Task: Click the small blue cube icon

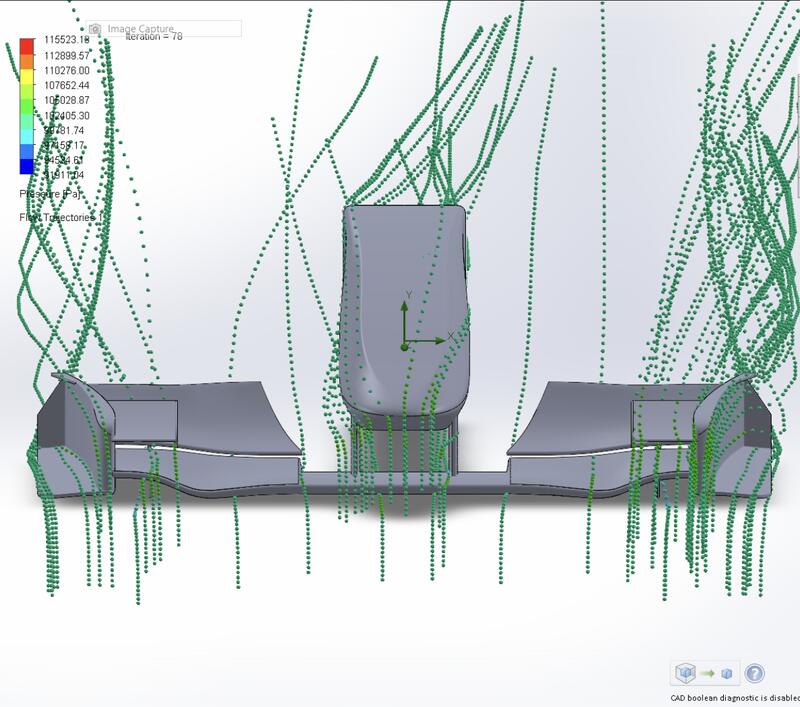Action: pyautogui.click(x=727, y=674)
